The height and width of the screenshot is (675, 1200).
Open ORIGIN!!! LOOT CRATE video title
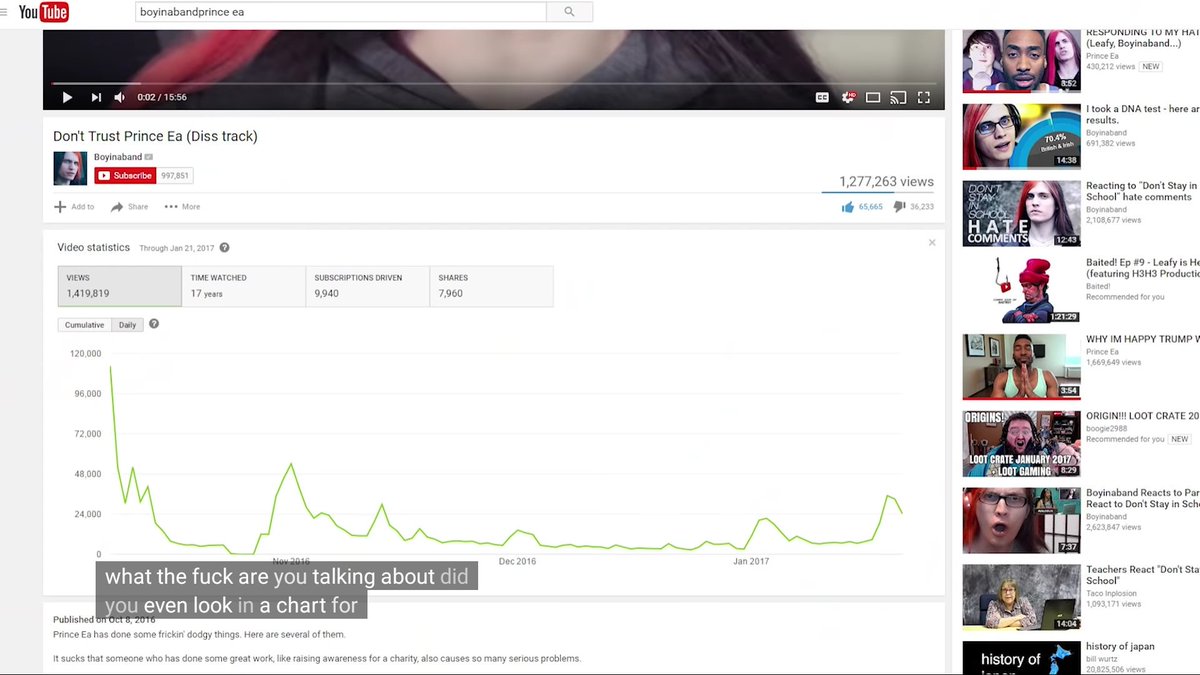click(x=1142, y=416)
